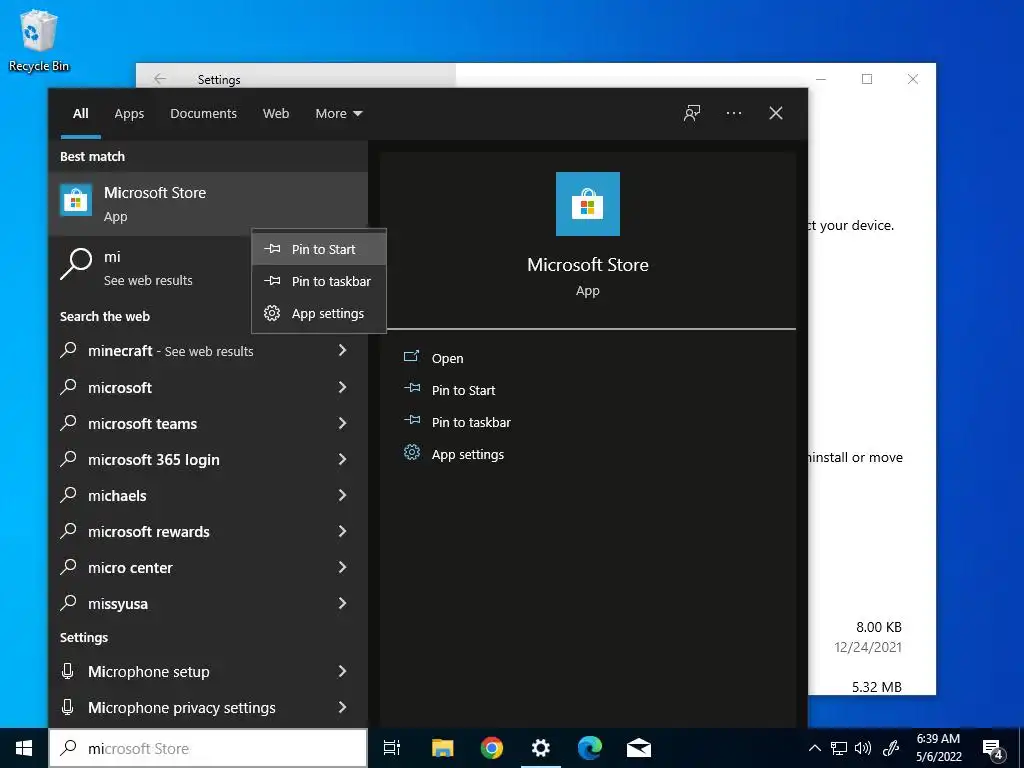This screenshot has height=768, width=1024.
Task: Expand the missyusa suggestion arrow
Action: point(342,603)
